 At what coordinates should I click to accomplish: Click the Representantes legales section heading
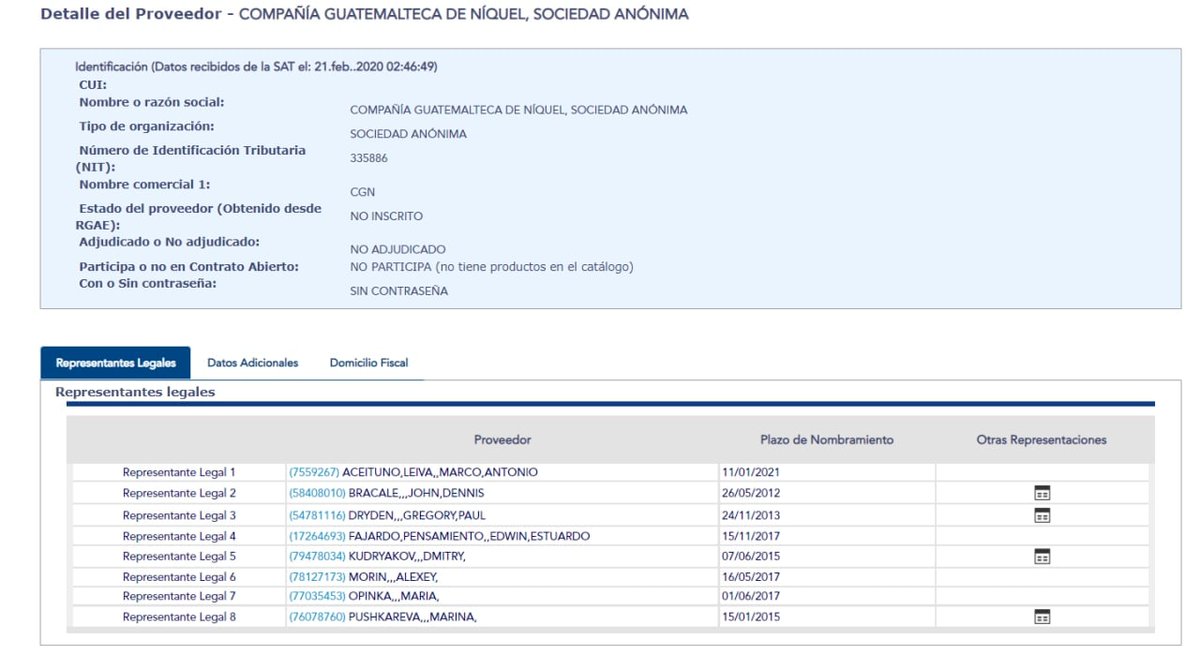click(135, 392)
